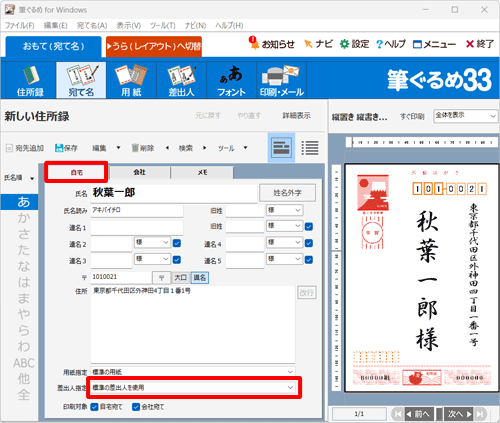Open the 全体を表示 zoom dropdown

tap(465, 116)
